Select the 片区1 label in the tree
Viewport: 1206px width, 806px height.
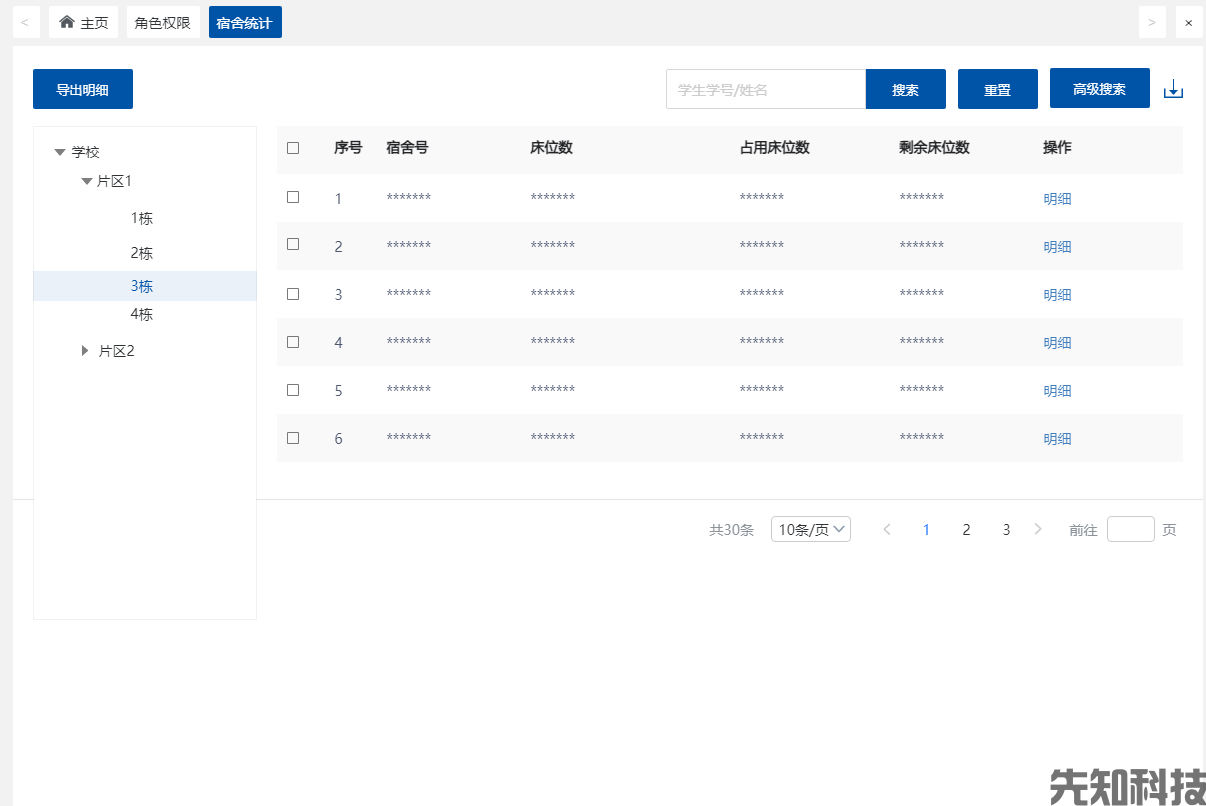[115, 181]
